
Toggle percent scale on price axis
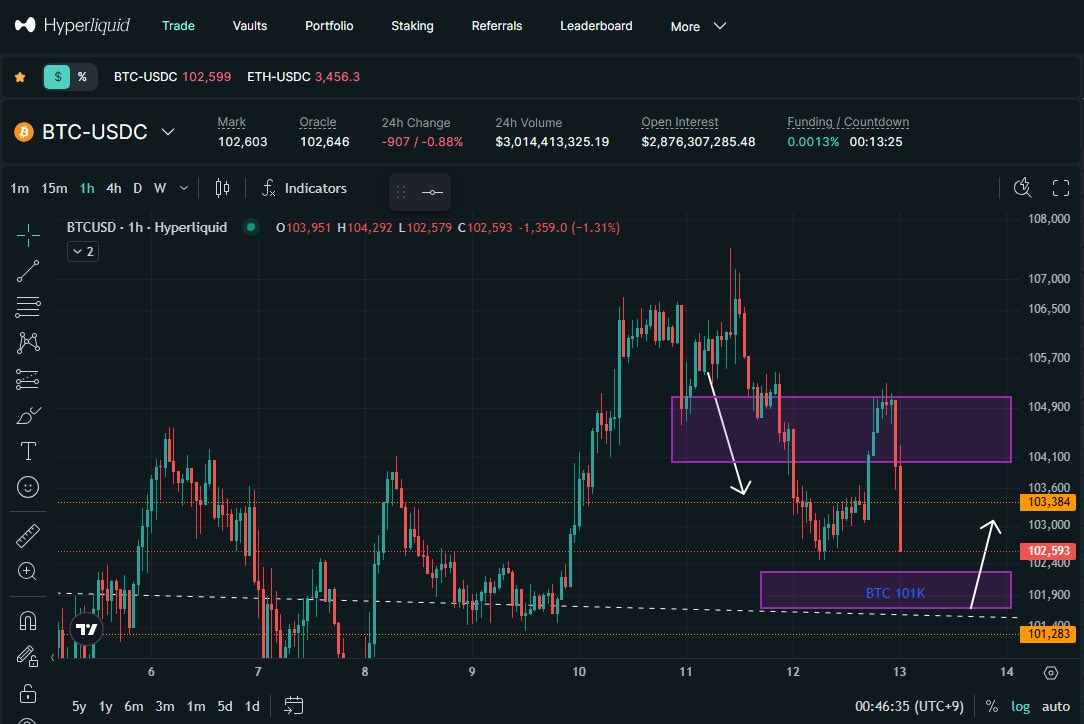coord(991,706)
